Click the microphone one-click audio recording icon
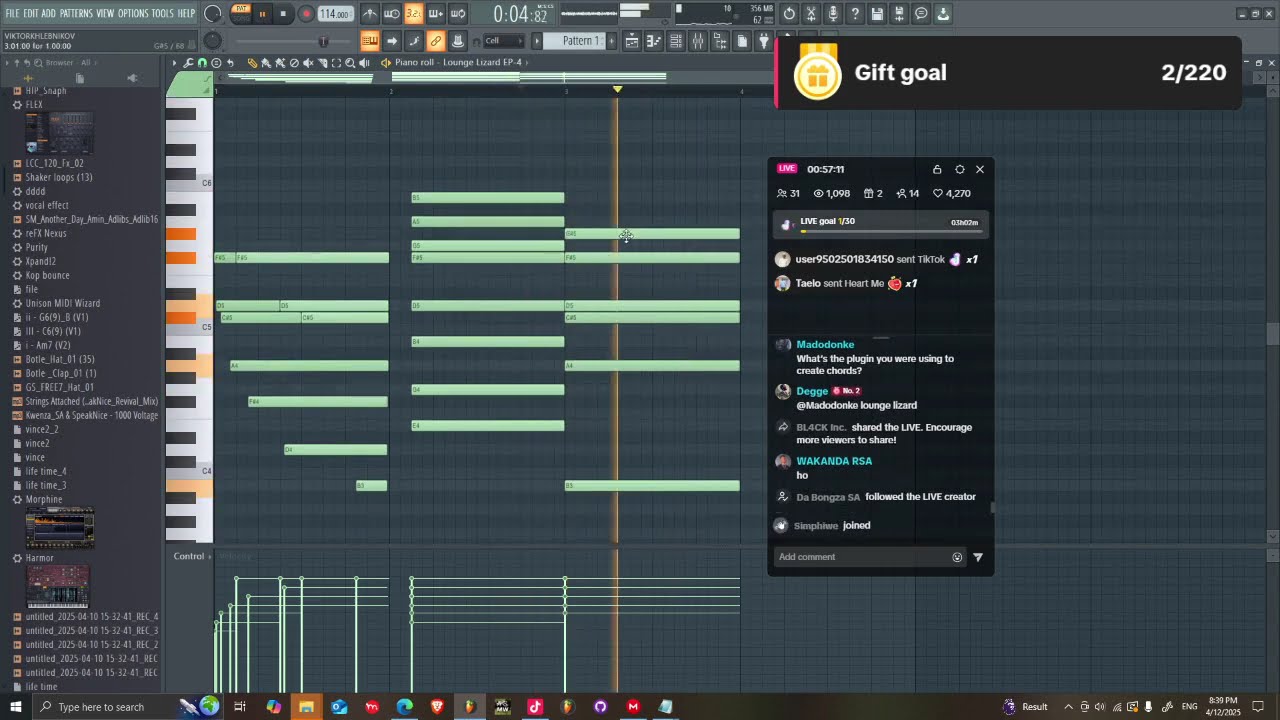This screenshot has width=1280, height=720. (x=833, y=14)
